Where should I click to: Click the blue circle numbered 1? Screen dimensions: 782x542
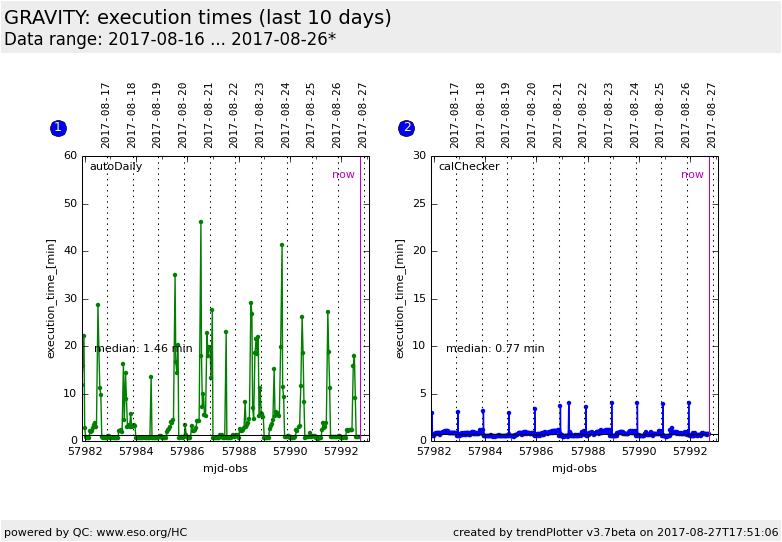coord(58,128)
